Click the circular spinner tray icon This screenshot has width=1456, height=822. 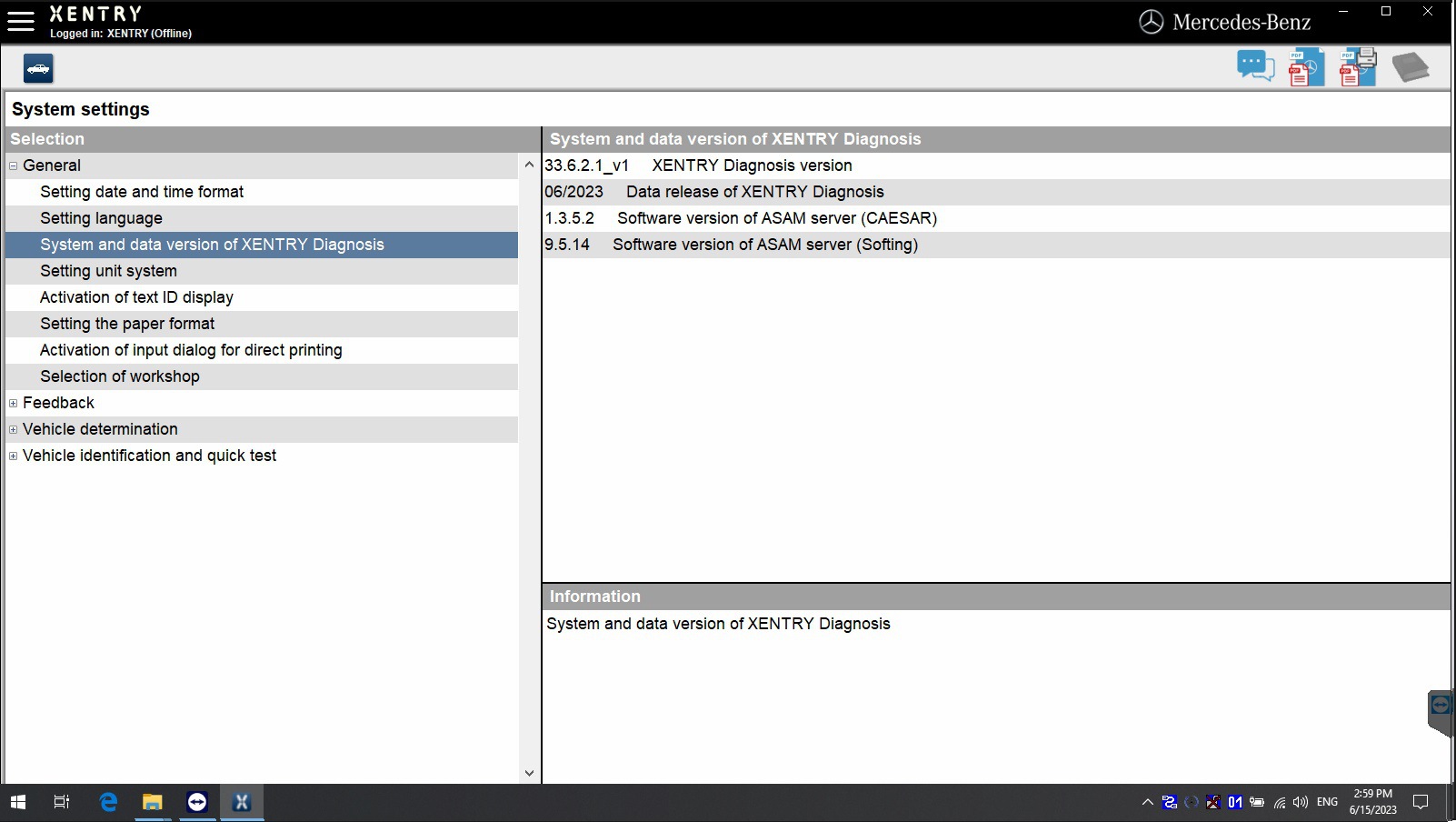pyautogui.click(x=1192, y=802)
